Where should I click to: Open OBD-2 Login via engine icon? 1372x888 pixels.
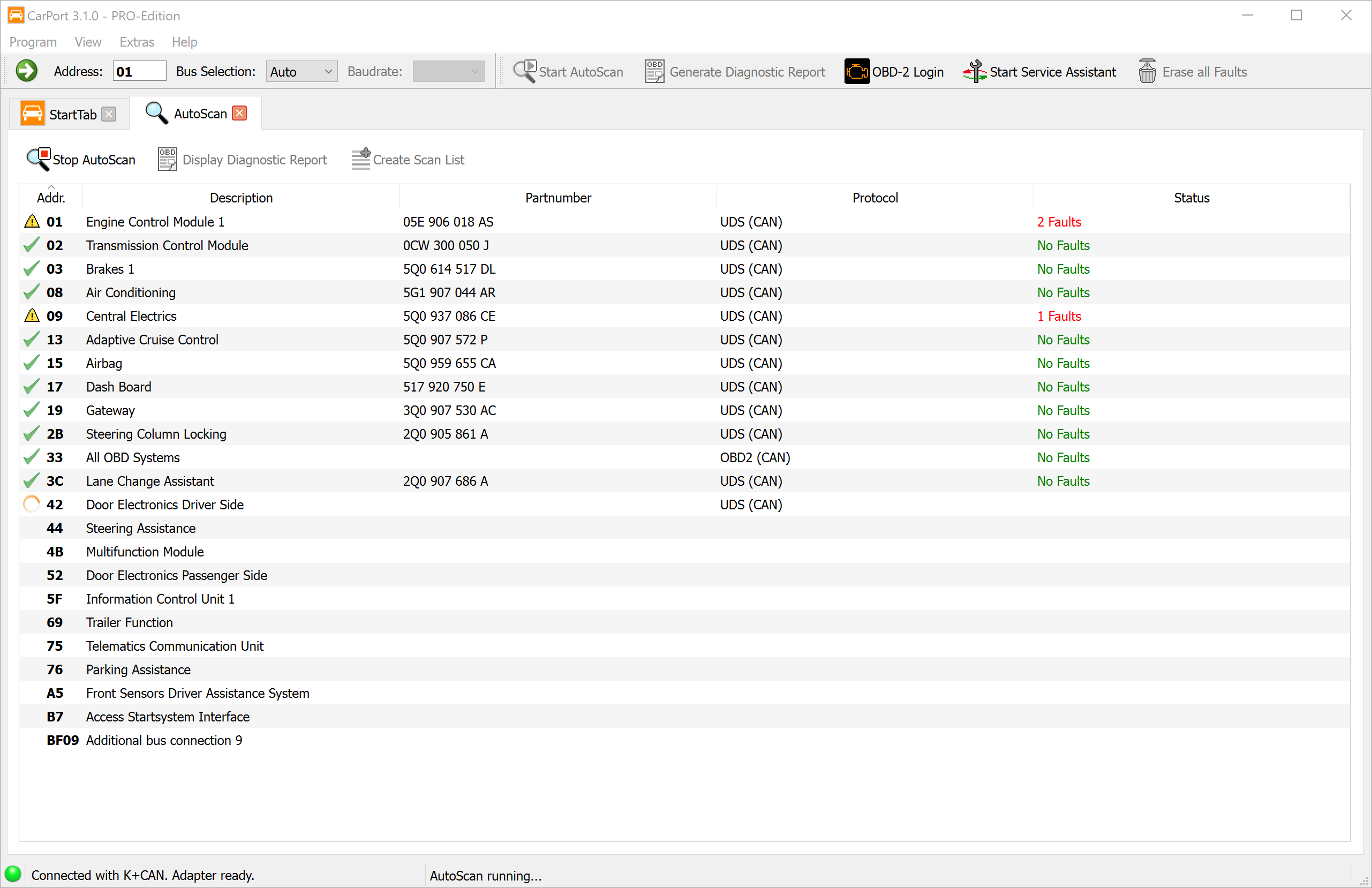click(x=857, y=72)
